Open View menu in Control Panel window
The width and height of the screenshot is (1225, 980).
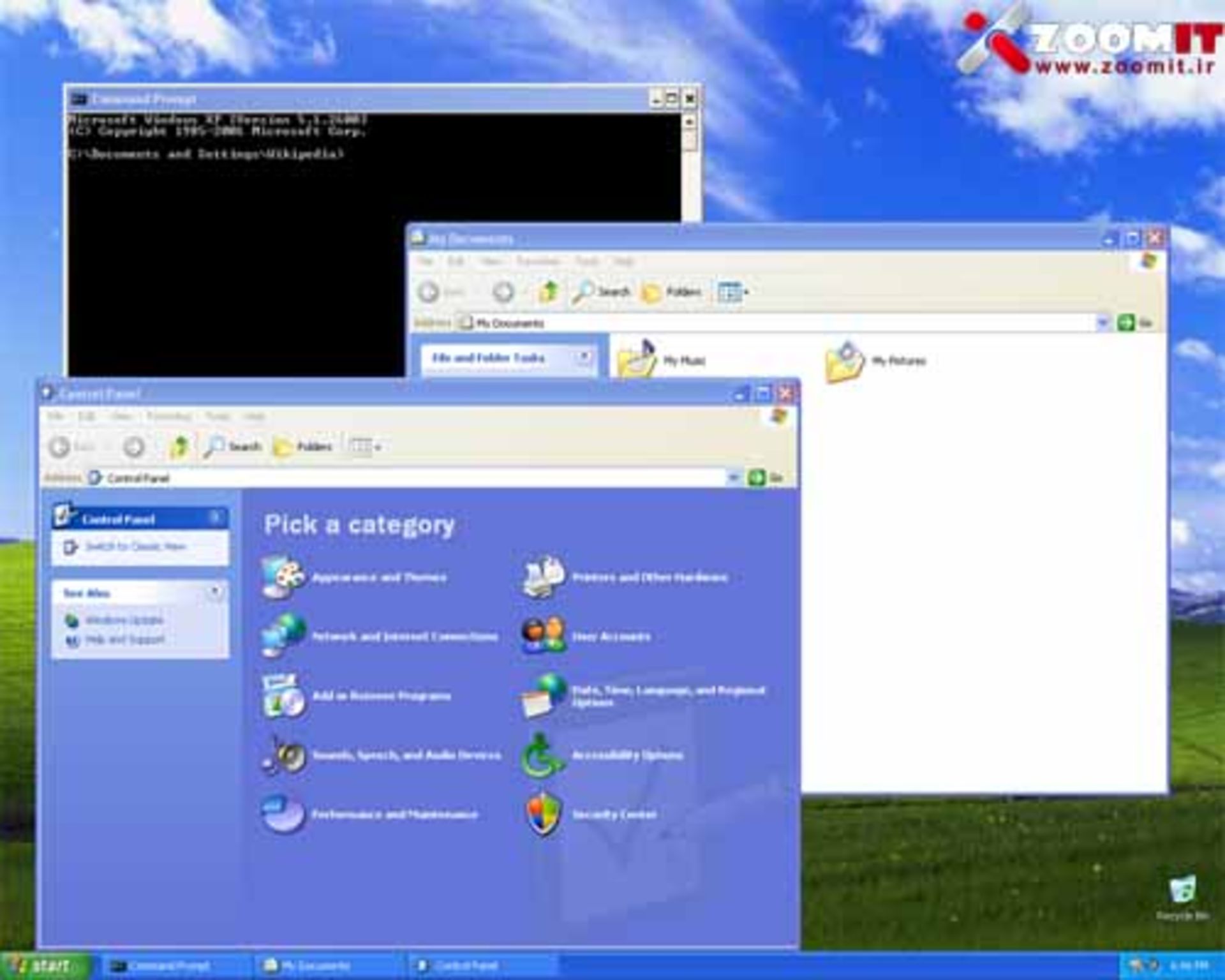click(121, 416)
